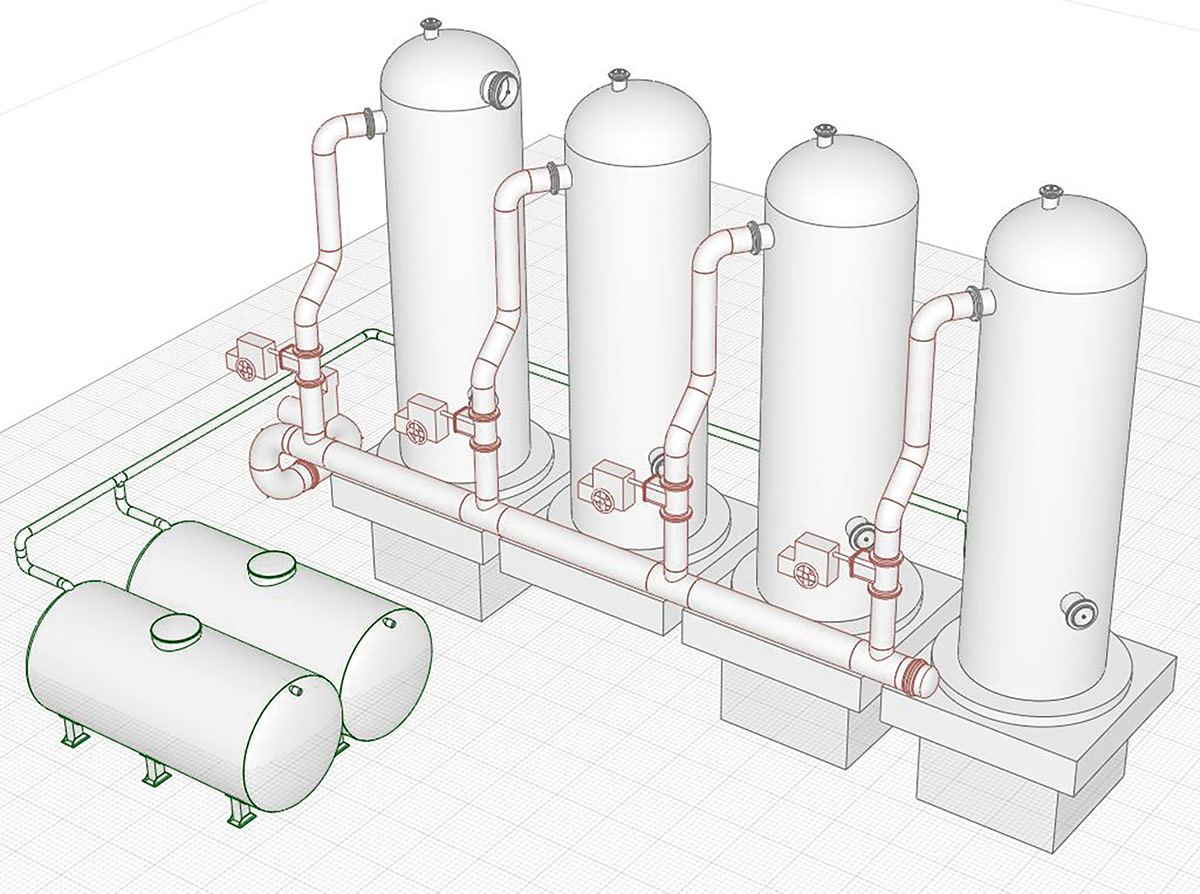Click the manway cover on the rear horizontal tank
The width and height of the screenshot is (1200, 894).
tap(270, 567)
